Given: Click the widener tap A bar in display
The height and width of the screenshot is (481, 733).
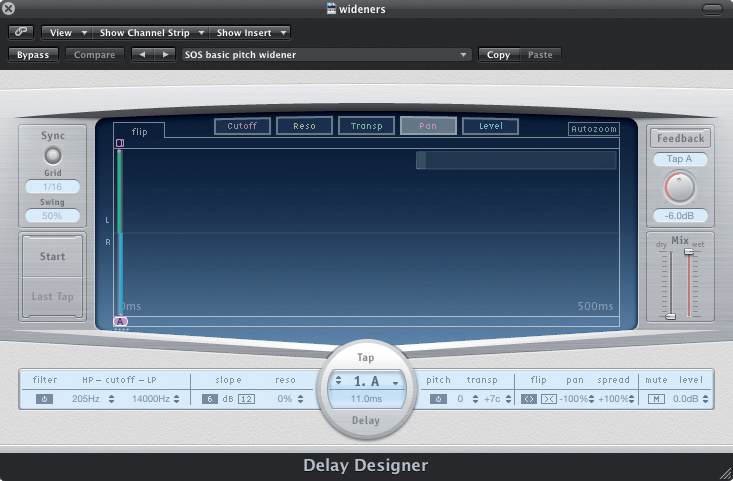Looking at the screenshot, I should pyautogui.click(x=120, y=233).
